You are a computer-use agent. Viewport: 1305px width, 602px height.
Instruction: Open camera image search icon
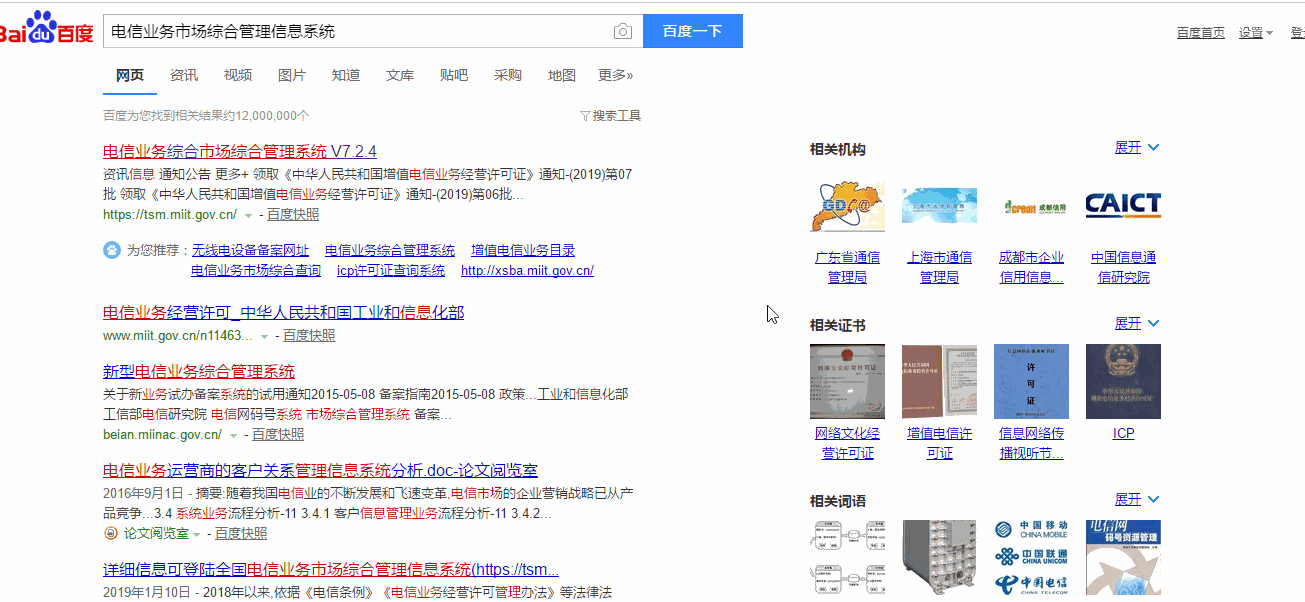tap(623, 31)
